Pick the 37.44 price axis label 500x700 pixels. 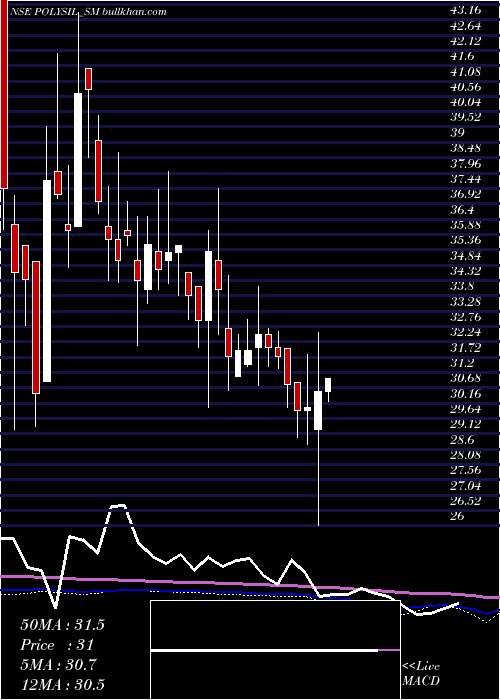coord(467,179)
